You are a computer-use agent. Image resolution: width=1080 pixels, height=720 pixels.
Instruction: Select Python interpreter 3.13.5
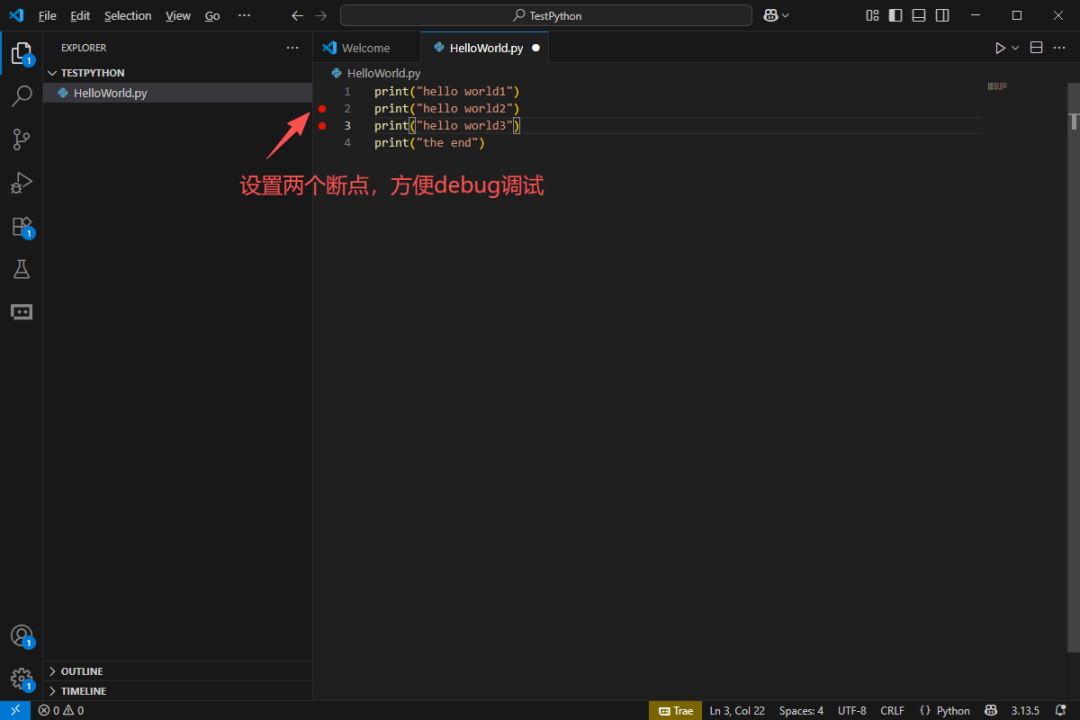pos(1025,710)
